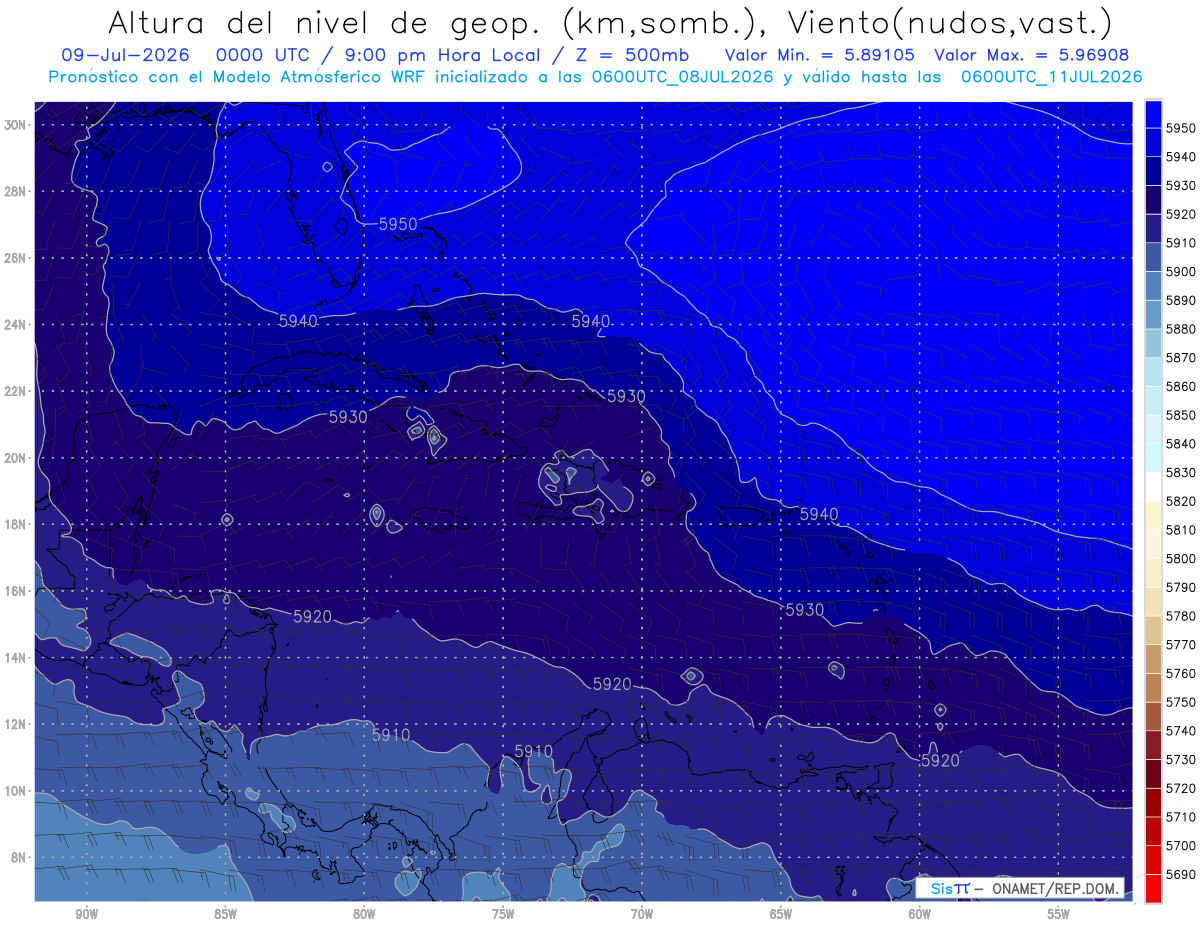Click the white legend swatch between 5820 and 5830

point(1153,486)
